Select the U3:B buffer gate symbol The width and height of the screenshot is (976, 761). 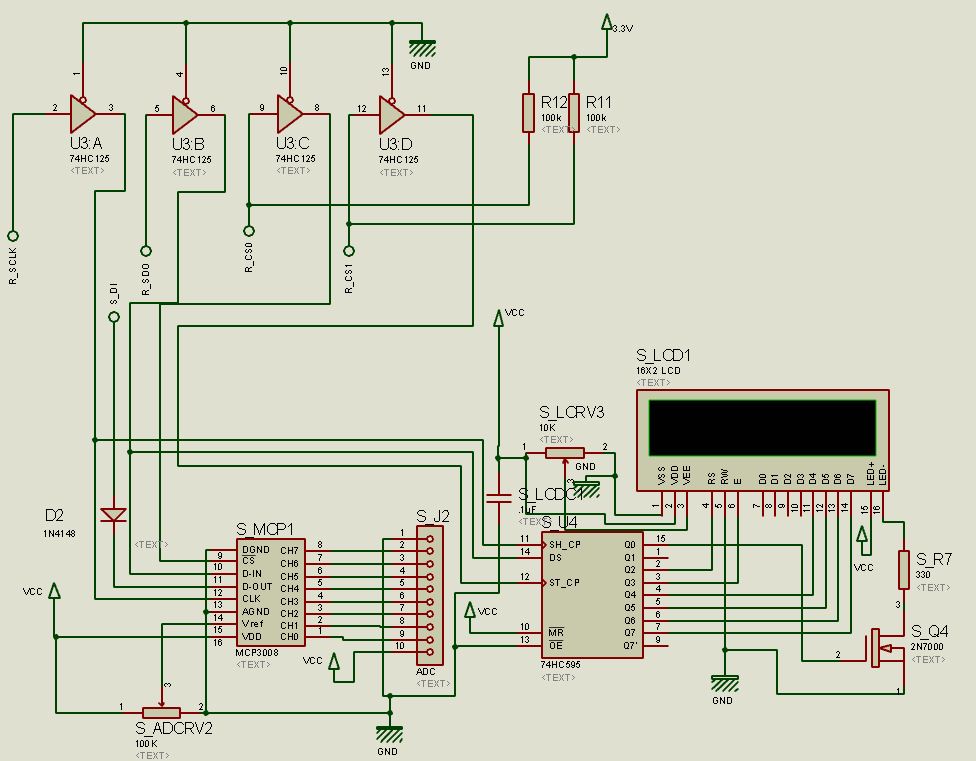(185, 114)
